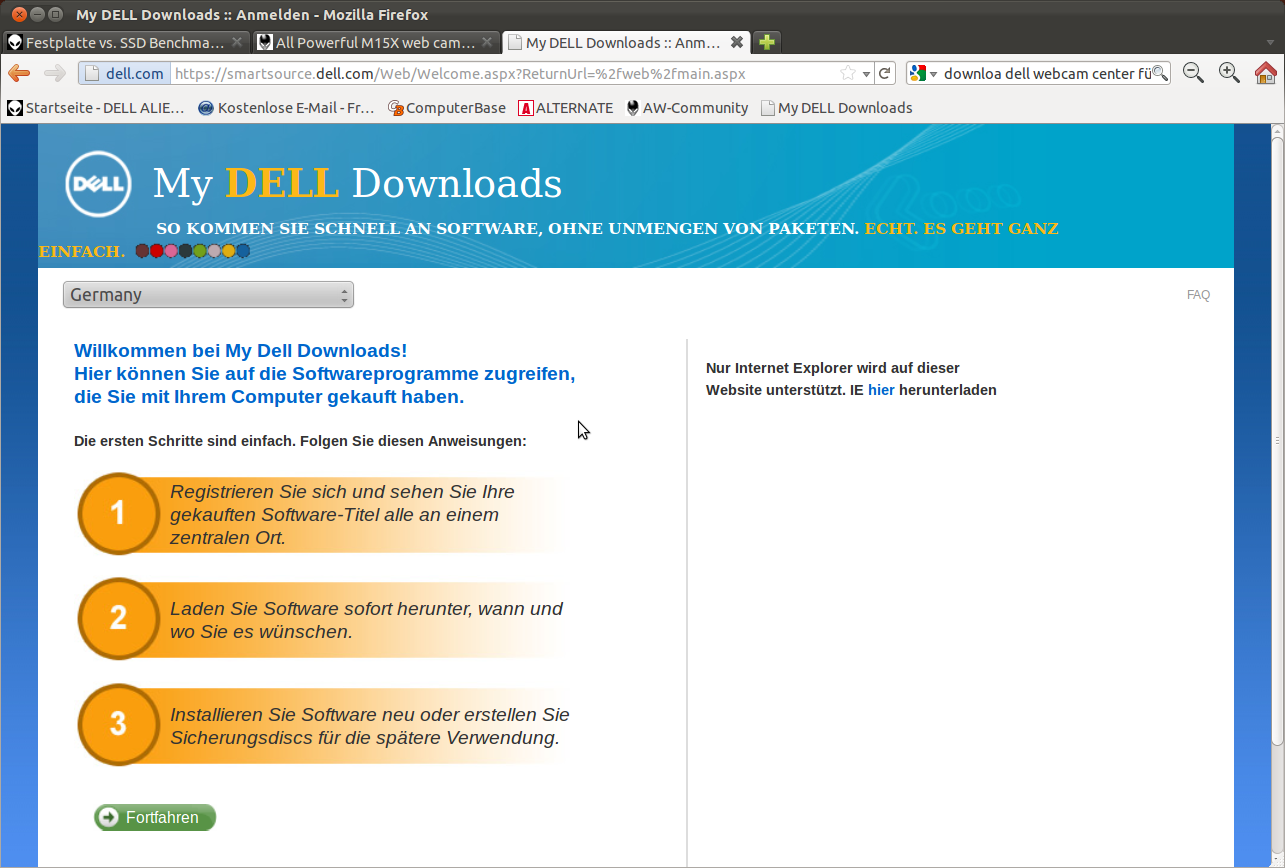
Task: Open the ALTERNATE bookmark
Action: [565, 108]
